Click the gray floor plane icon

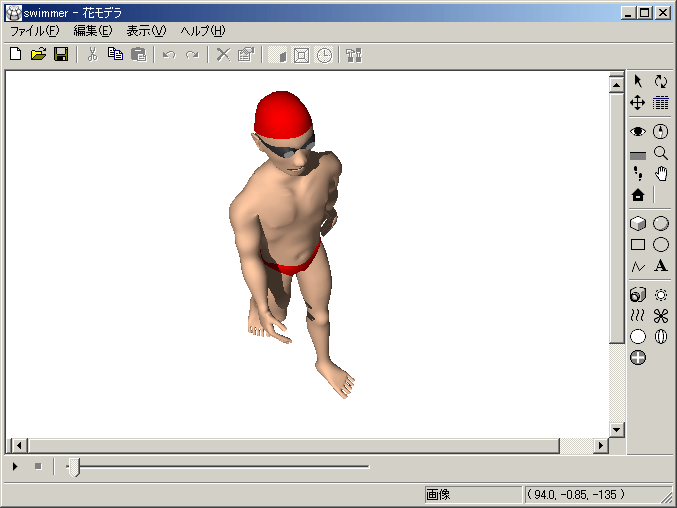click(x=638, y=155)
